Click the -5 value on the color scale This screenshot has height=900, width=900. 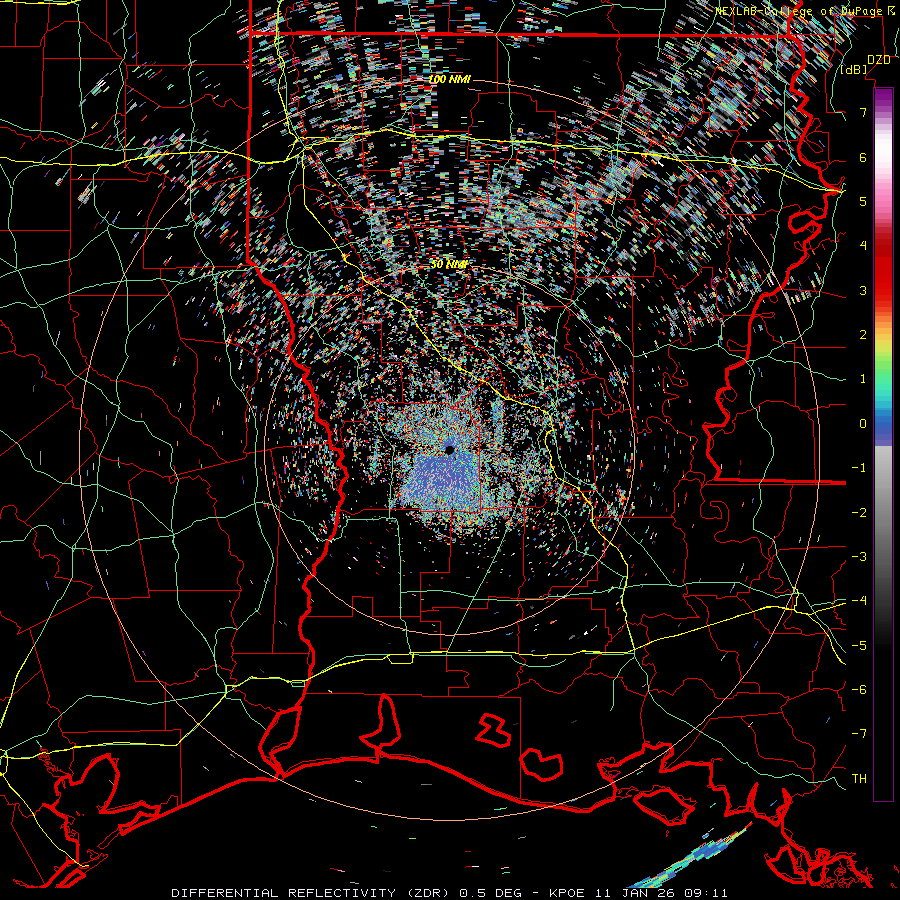pyautogui.click(x=859, y=646)
